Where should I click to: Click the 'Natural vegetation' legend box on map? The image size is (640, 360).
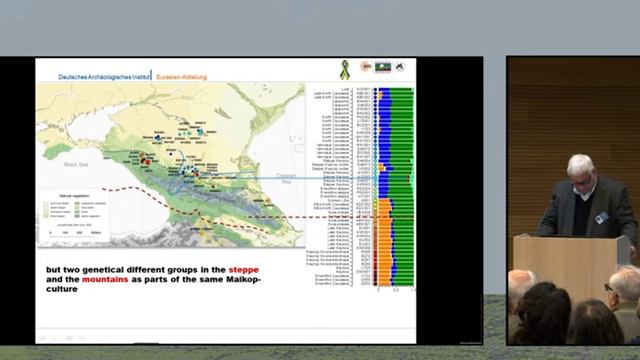tap(74, 216)
